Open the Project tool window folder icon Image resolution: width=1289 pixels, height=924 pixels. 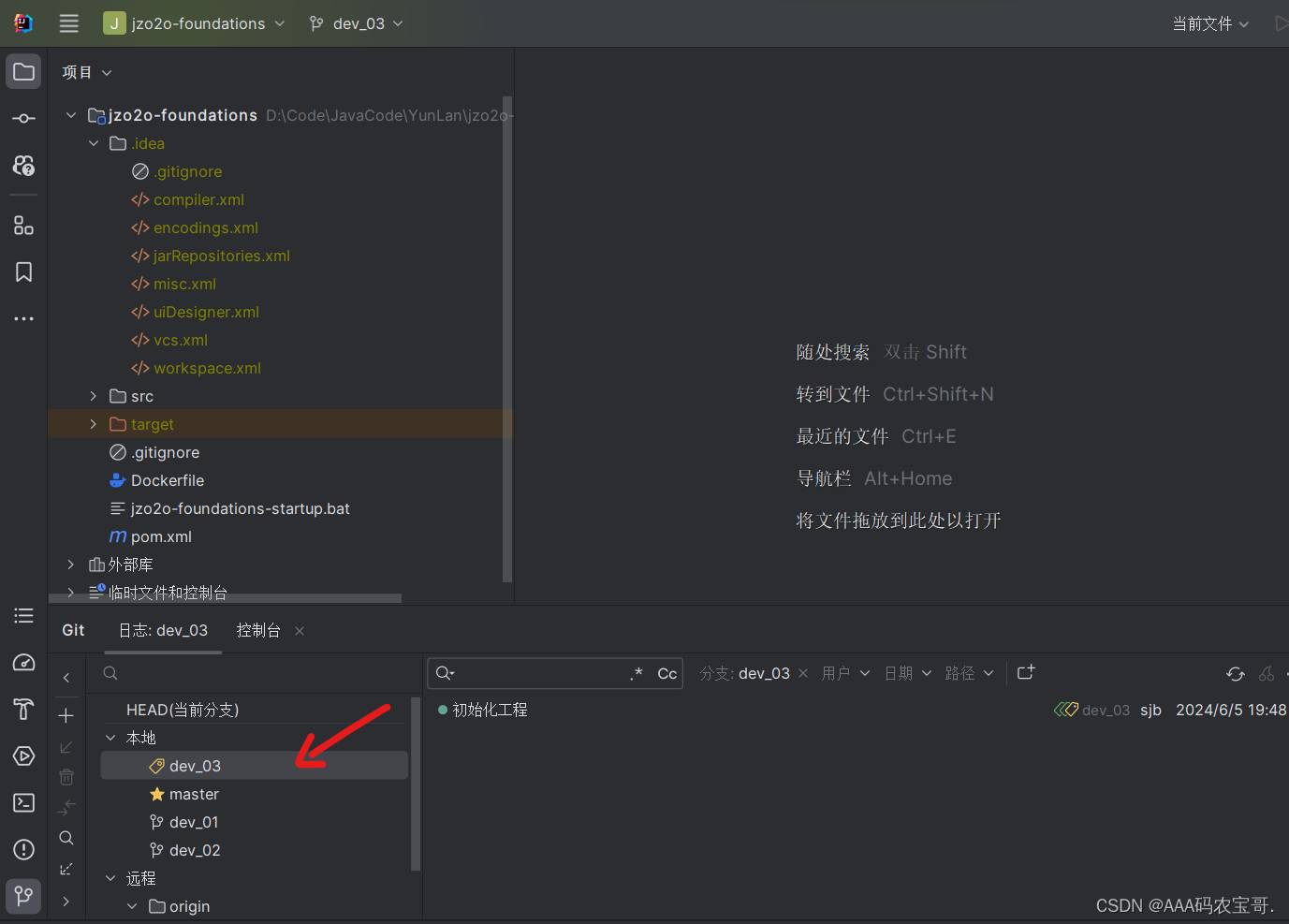point(24,72)
